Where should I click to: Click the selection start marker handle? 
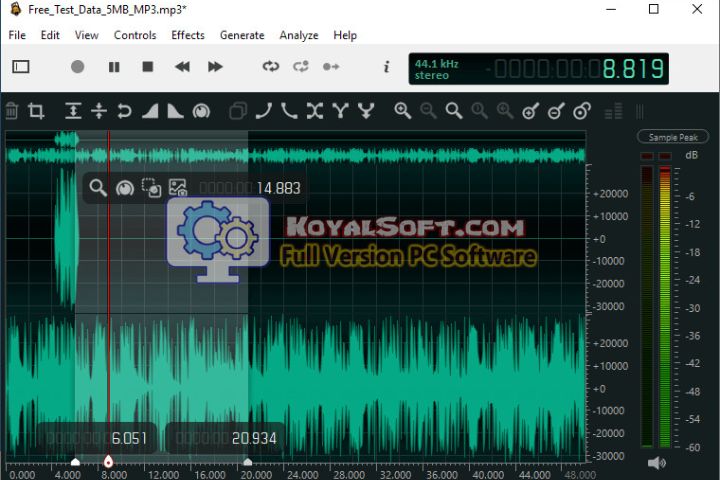75,462
